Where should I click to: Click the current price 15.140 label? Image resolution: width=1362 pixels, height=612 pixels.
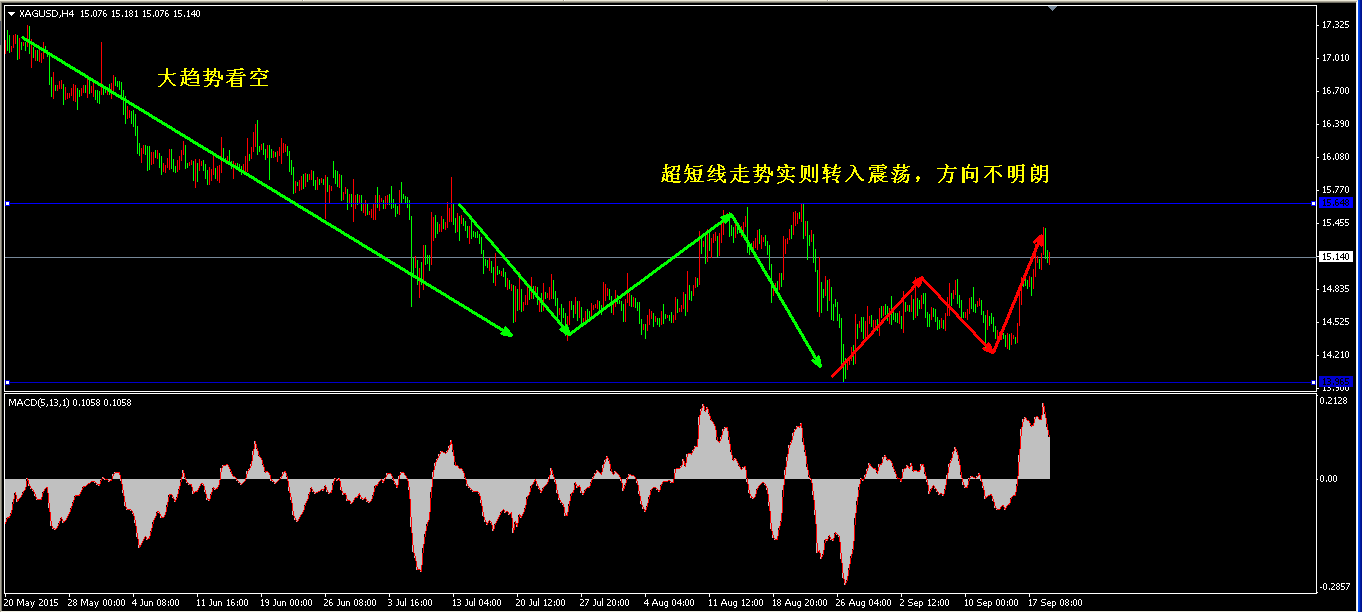pyautogui.click(x=1335, y=257)
